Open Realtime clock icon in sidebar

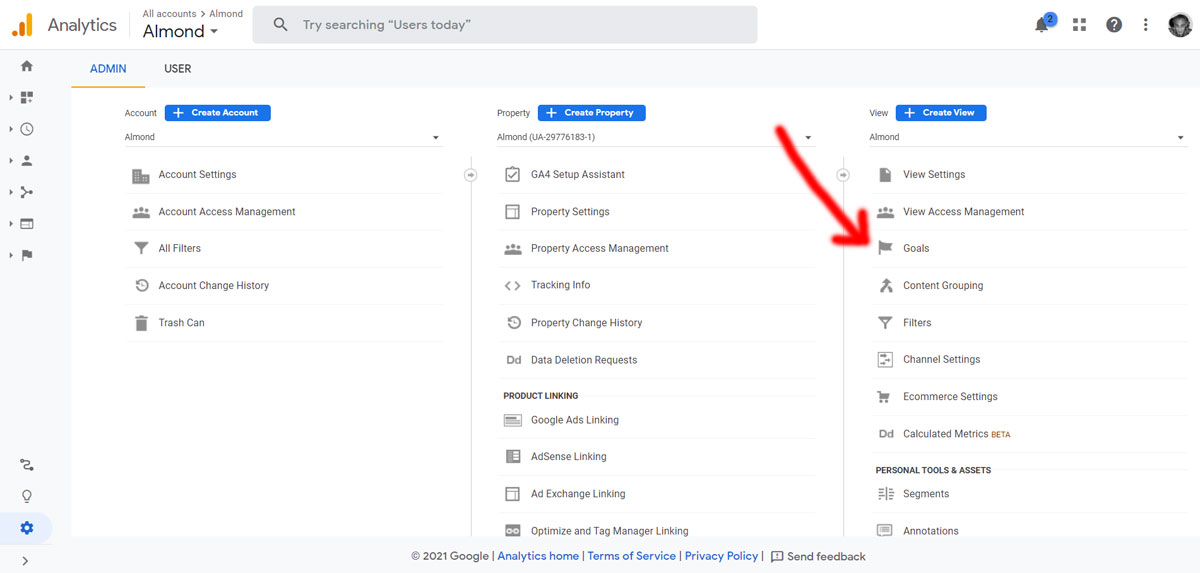(27, 129)
